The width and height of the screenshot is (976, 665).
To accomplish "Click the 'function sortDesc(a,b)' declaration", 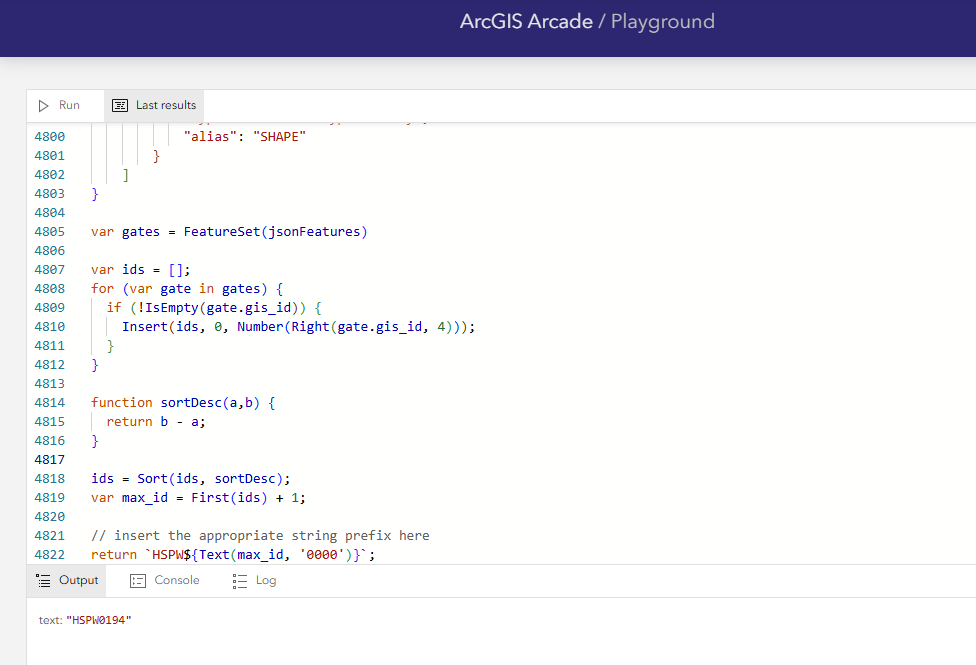I will click(183, 402).
